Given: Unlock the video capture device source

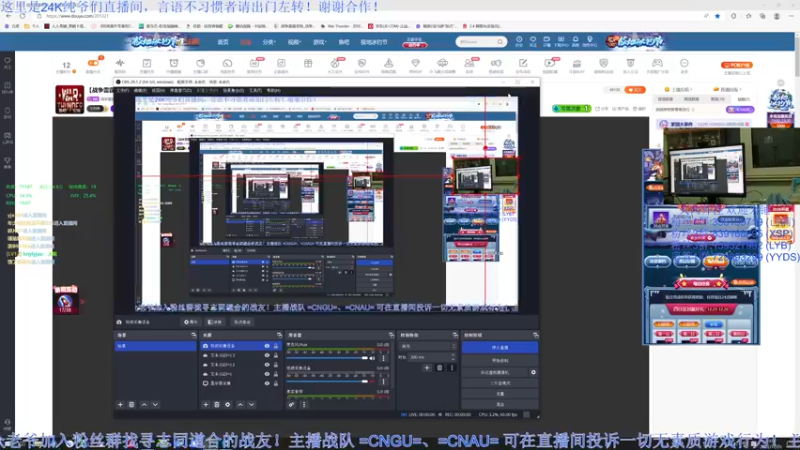Looking at the screenshot, I should coord(276,346).
